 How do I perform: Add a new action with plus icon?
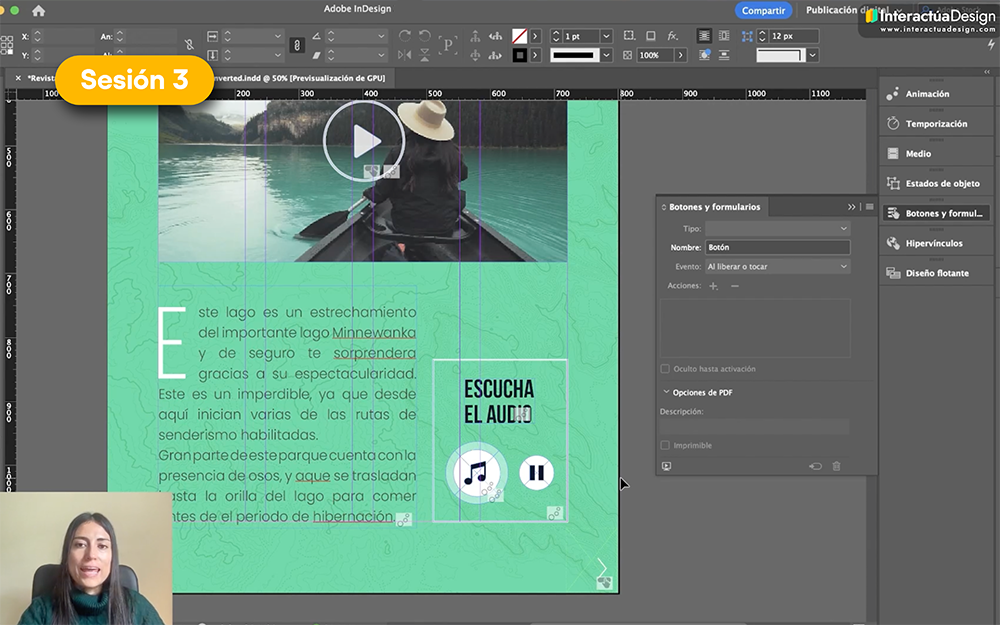pos(713,286)
